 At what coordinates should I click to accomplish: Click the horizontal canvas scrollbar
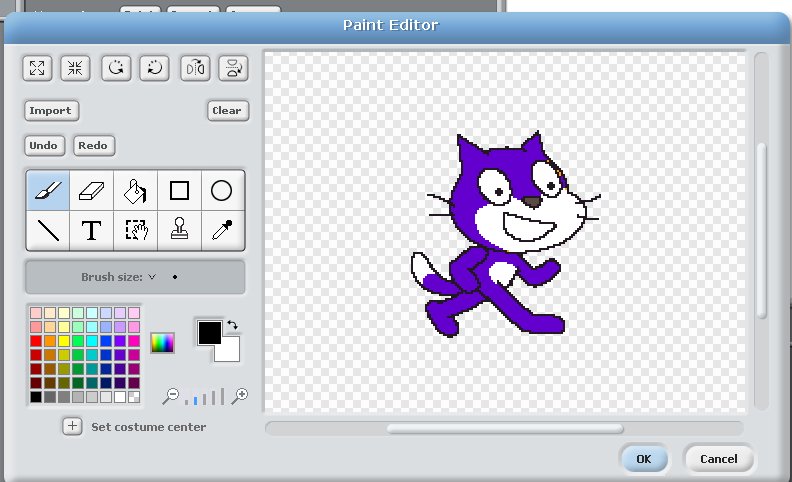click(505, 429)
